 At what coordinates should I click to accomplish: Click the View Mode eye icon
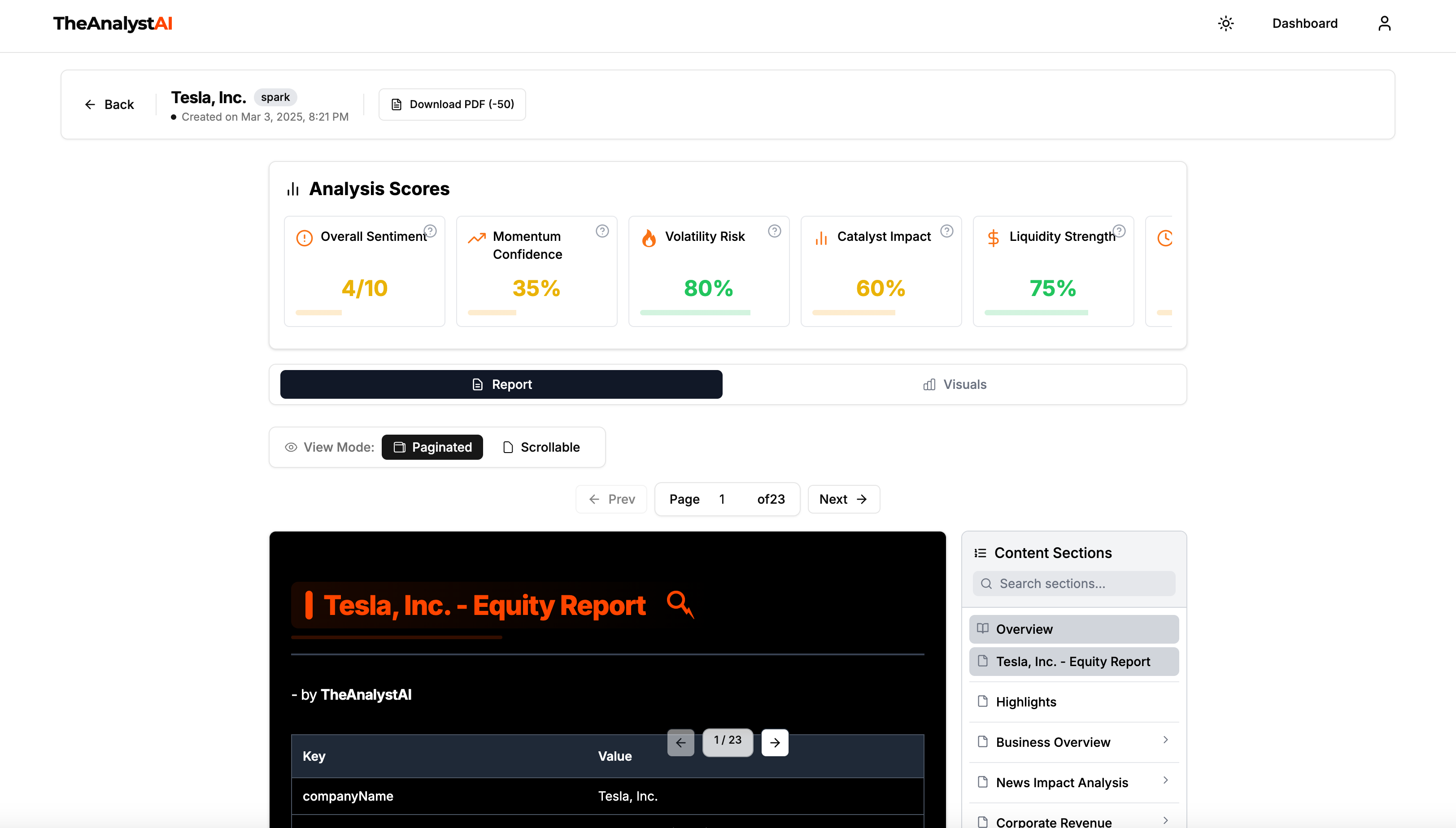(x=291, y=447)
